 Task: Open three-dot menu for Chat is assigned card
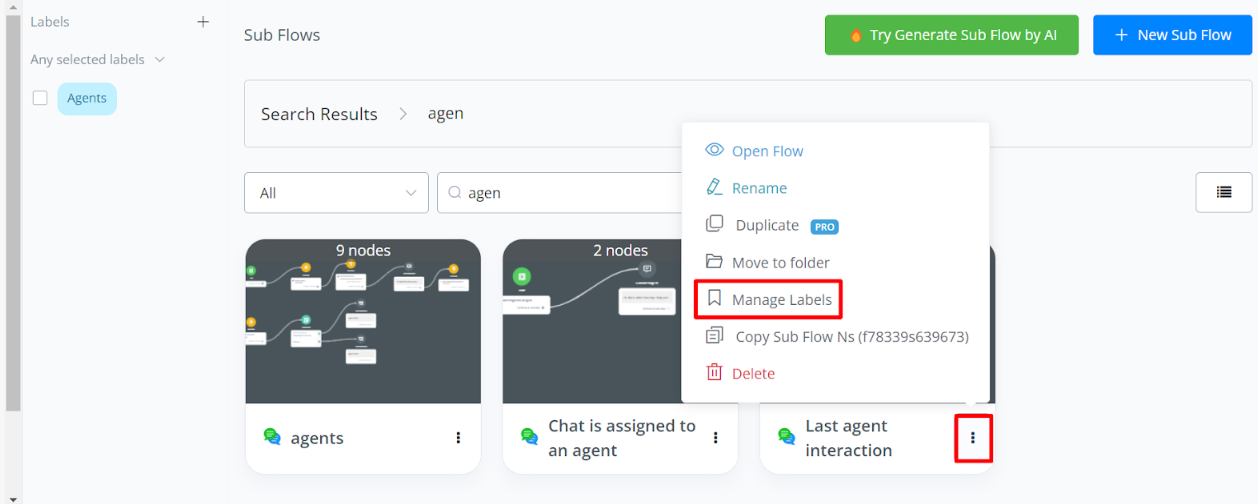click(x=715, y=437)
